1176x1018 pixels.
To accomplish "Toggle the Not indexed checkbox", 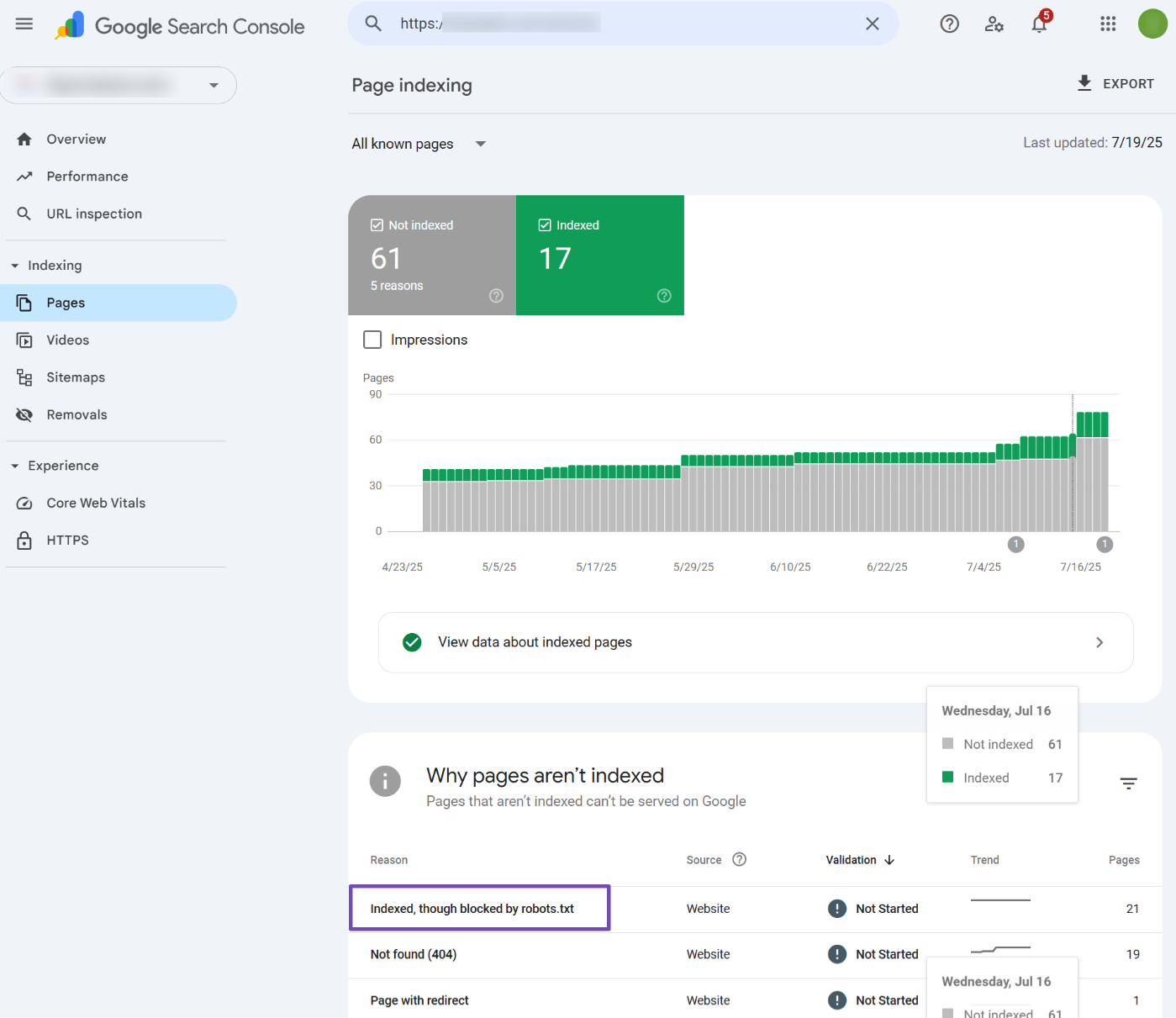I will click(x=377, y=225).
